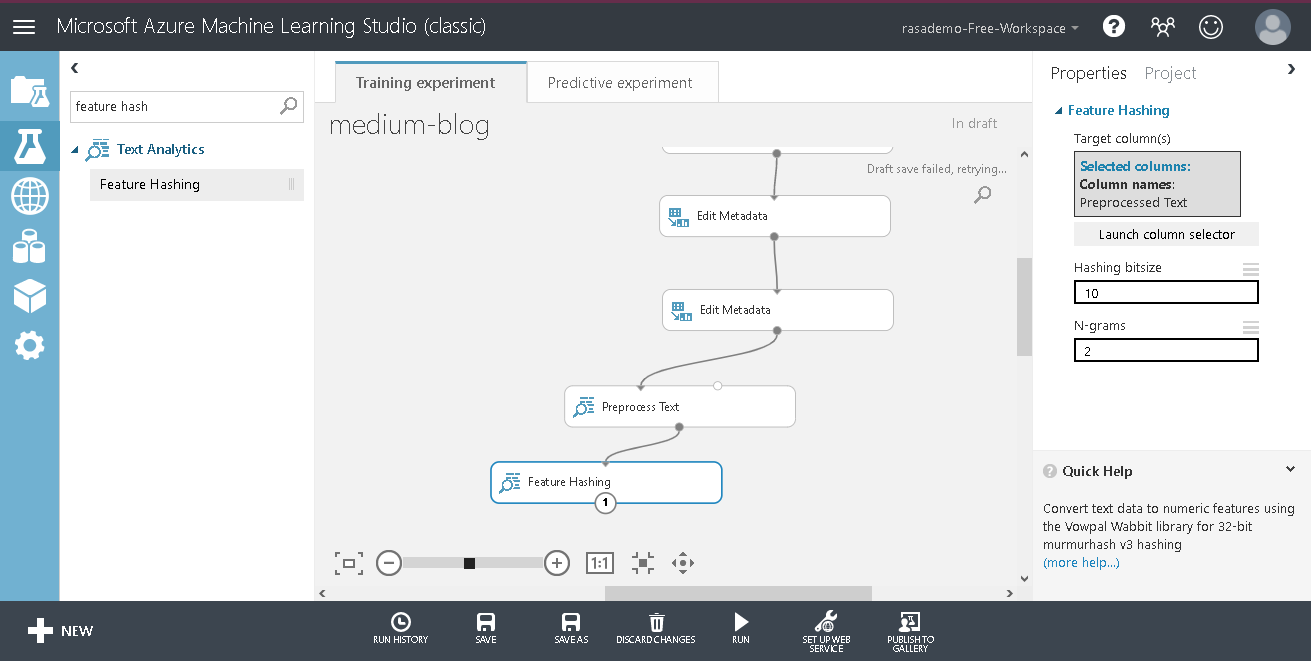Switch to the Predictive experiment tab
Screen dimensions: 1311x661
coord(620,82)
